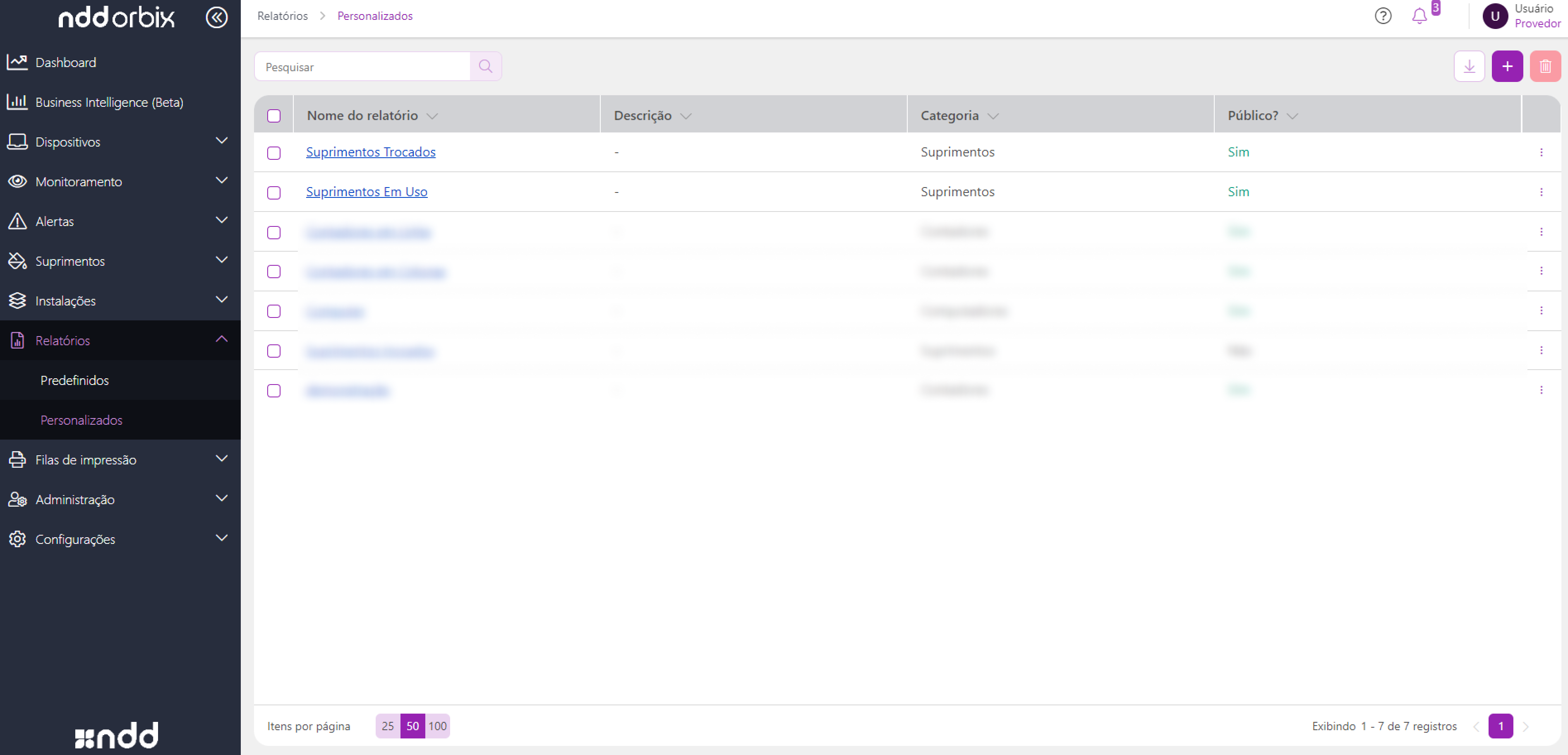Open Business Intelligence (Beta)

(120, 102)
